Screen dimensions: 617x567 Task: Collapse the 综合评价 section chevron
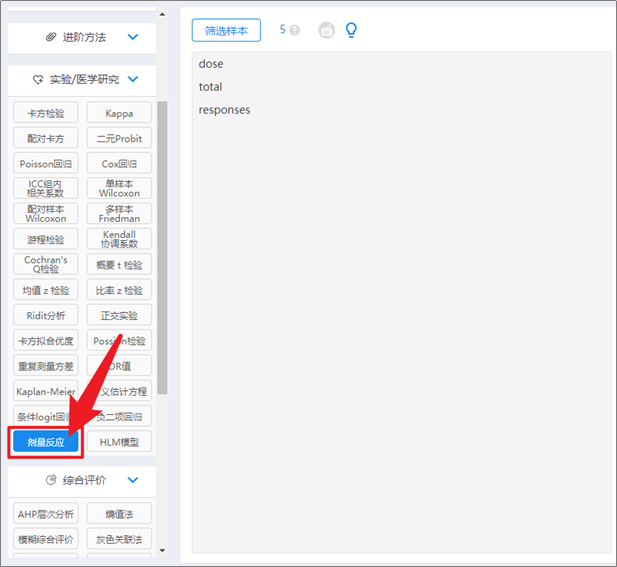(133, 480)
